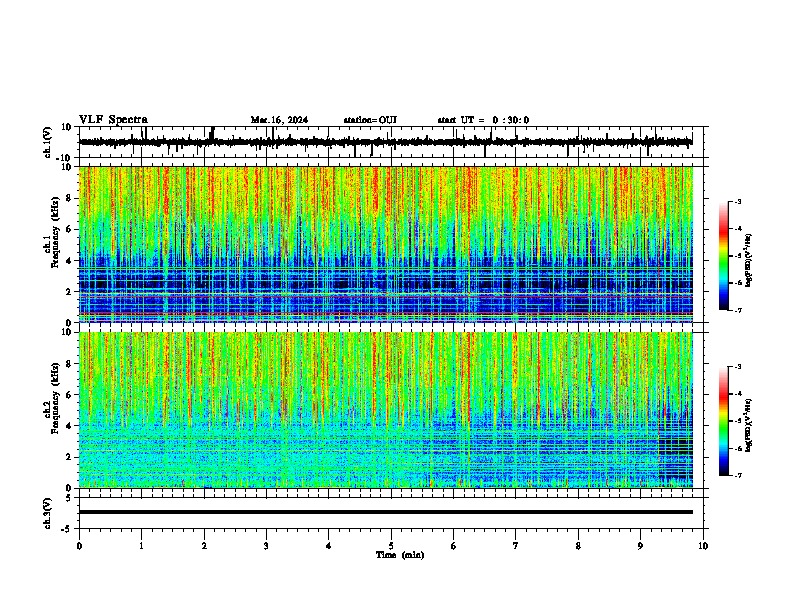
Task: Click the "-3" tick on the ch.1 color bar
Action: point(738,201)
